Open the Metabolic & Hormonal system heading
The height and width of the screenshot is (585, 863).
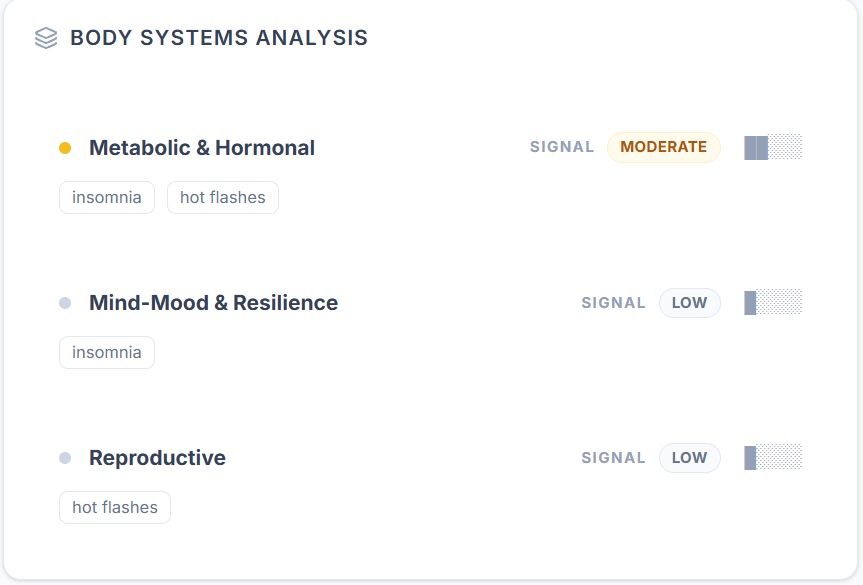[202, 148]
